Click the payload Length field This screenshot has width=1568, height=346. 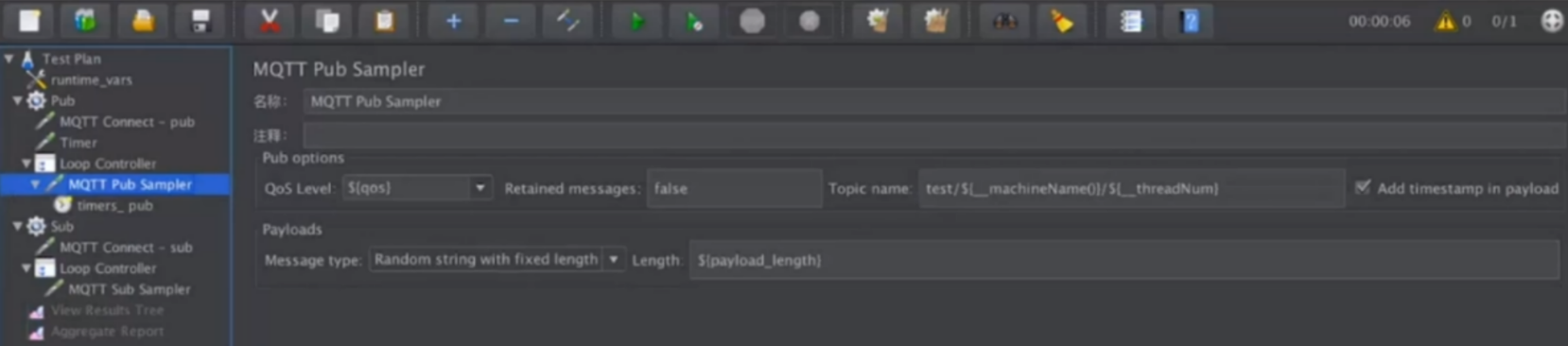coord(1124,259)
